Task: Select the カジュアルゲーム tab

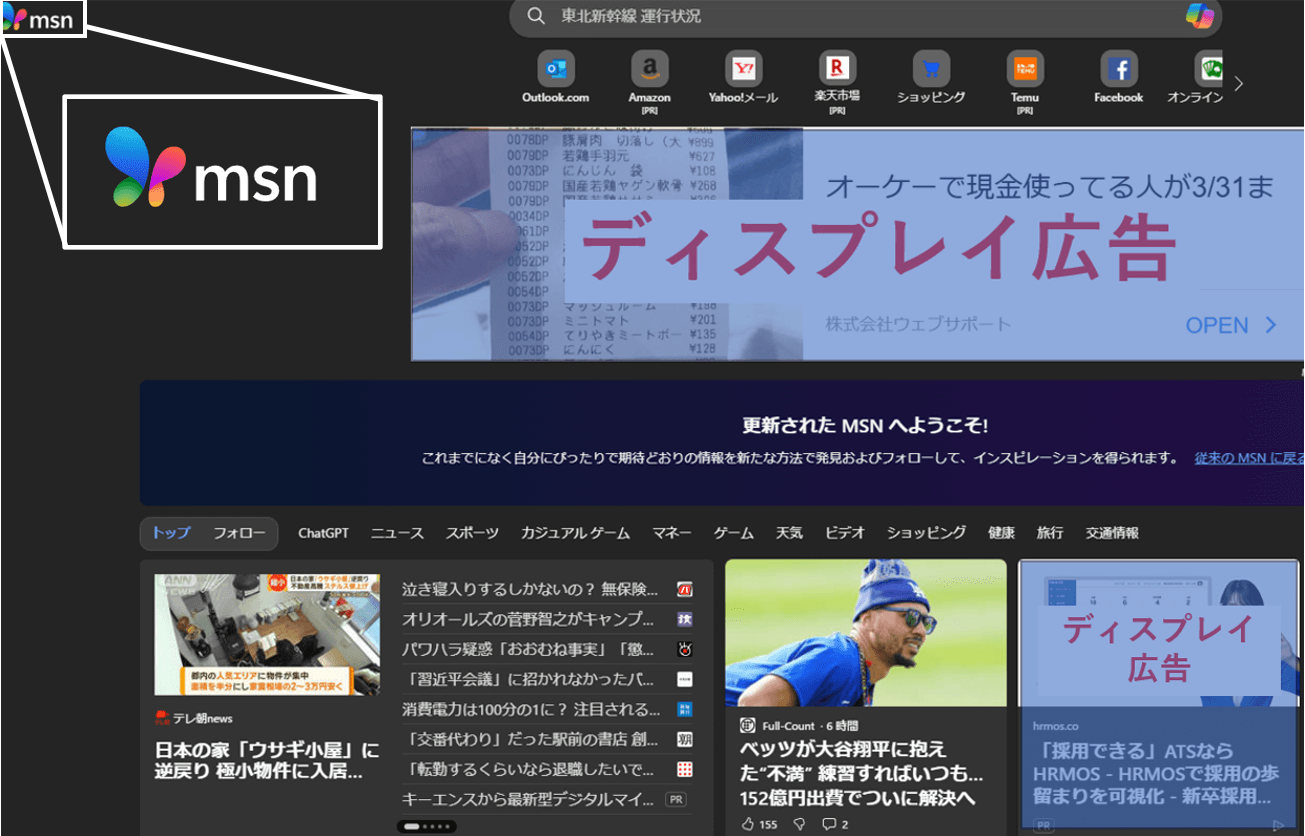Action: pyautogui.click(x=575, y=533)
